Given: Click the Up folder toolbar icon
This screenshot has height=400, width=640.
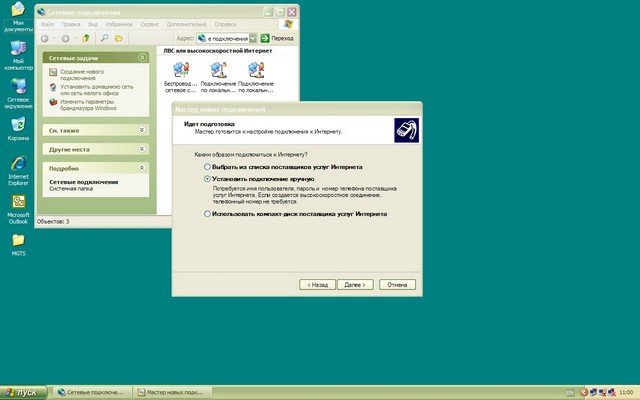Looking at the screenshot, I should tap(87, 38).
